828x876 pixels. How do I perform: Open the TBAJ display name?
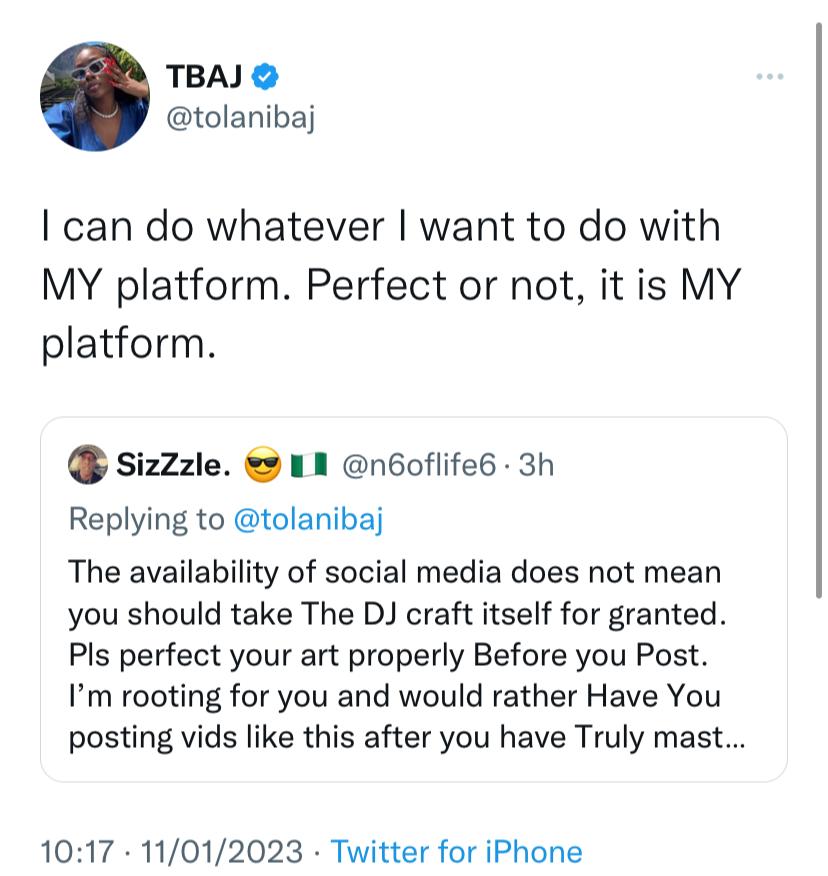point(204,77)
